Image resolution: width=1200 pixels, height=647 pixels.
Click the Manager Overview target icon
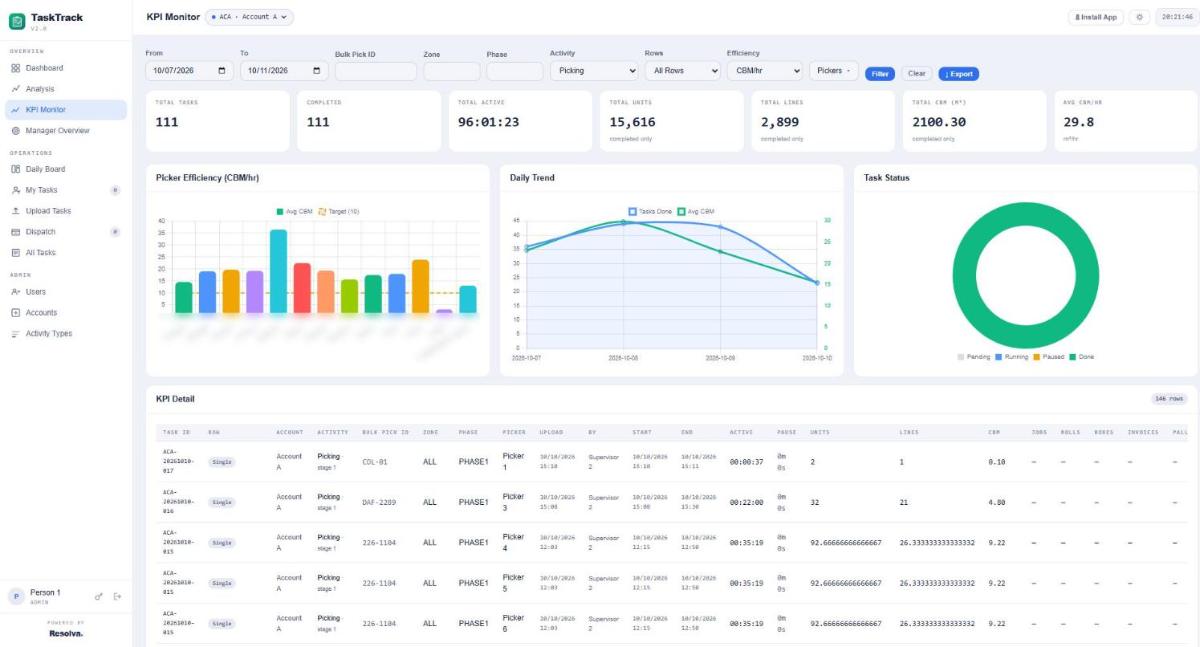pyautogui.click(x=16, y=131)
